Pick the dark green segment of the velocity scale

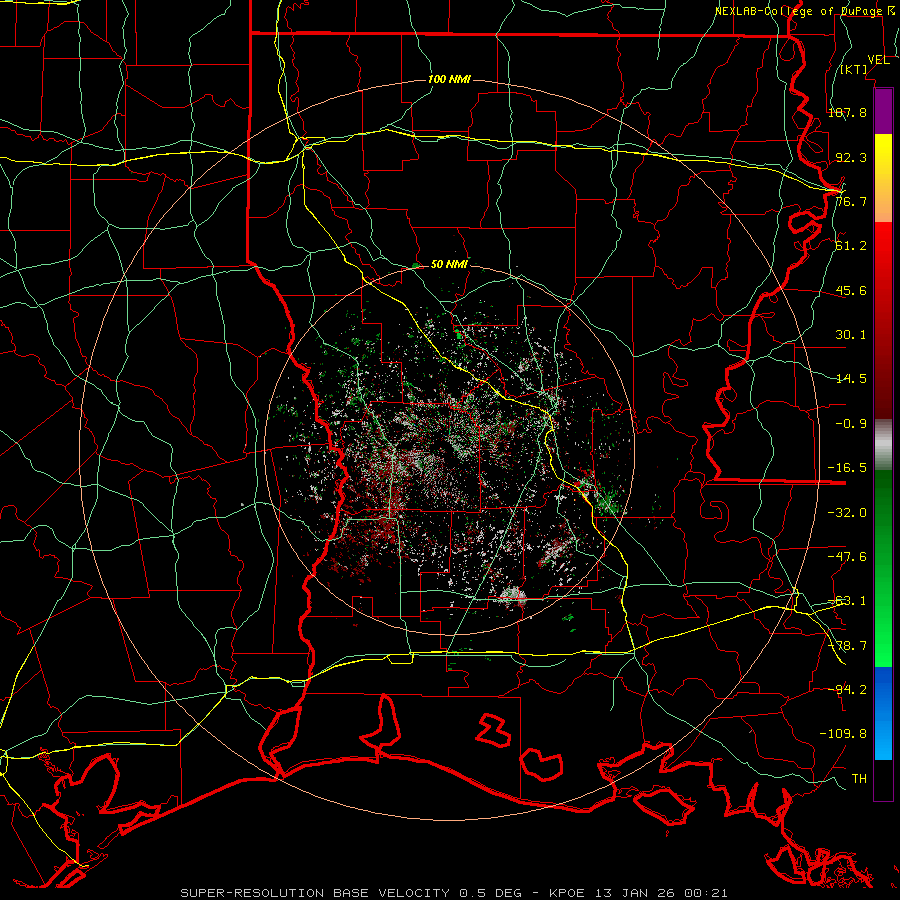[x=883, y=505]
